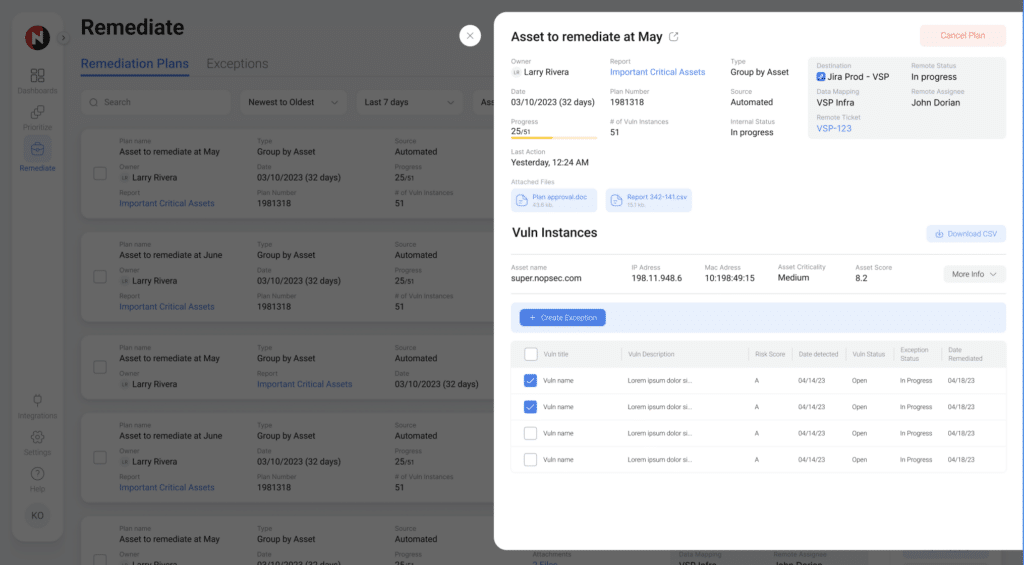The image size is (1024, 565).
Task: Check the third Vuln name row checkbox
Action: click(x=530, y=433)
